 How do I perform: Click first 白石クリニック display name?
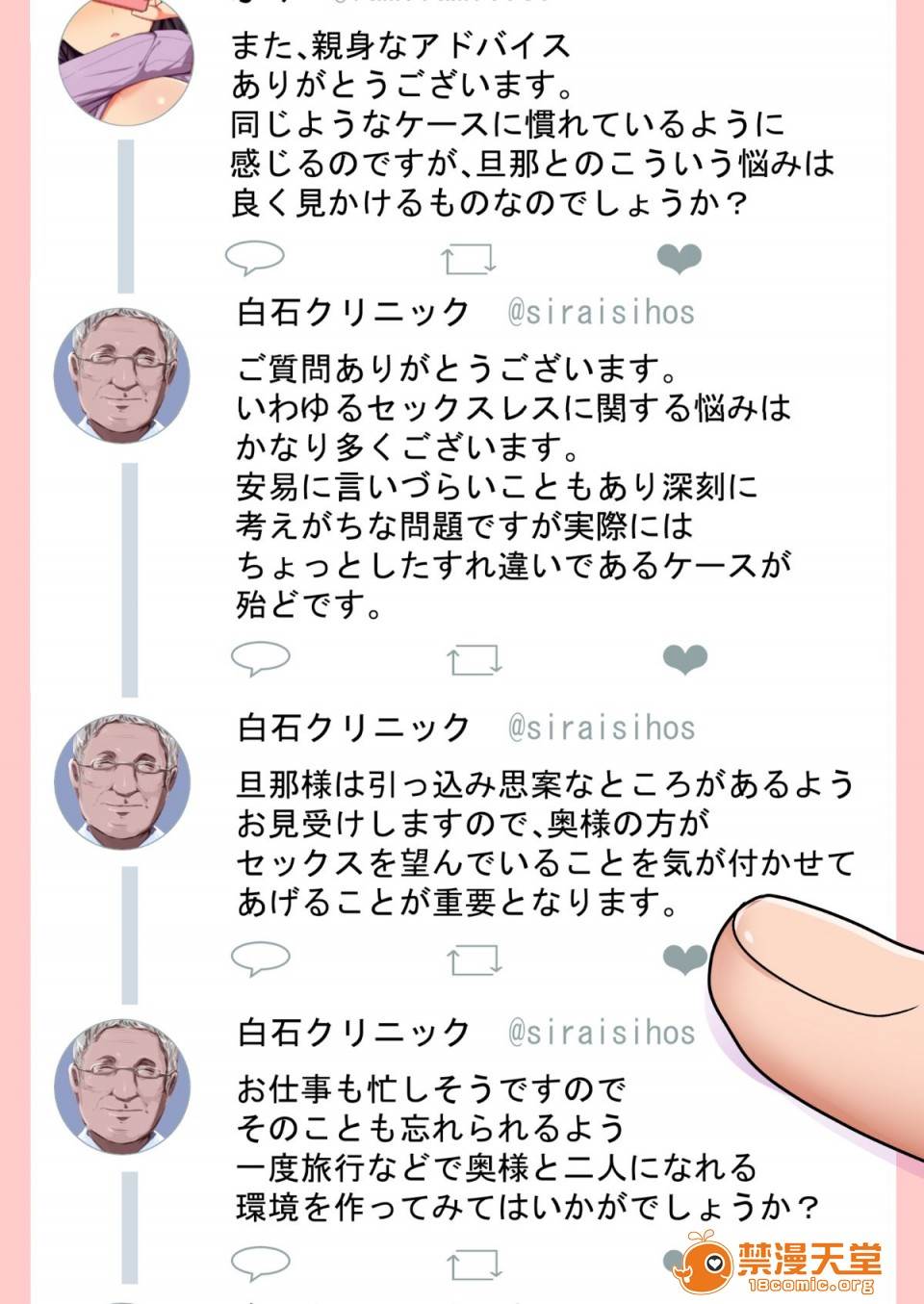(x=353, y=312)
